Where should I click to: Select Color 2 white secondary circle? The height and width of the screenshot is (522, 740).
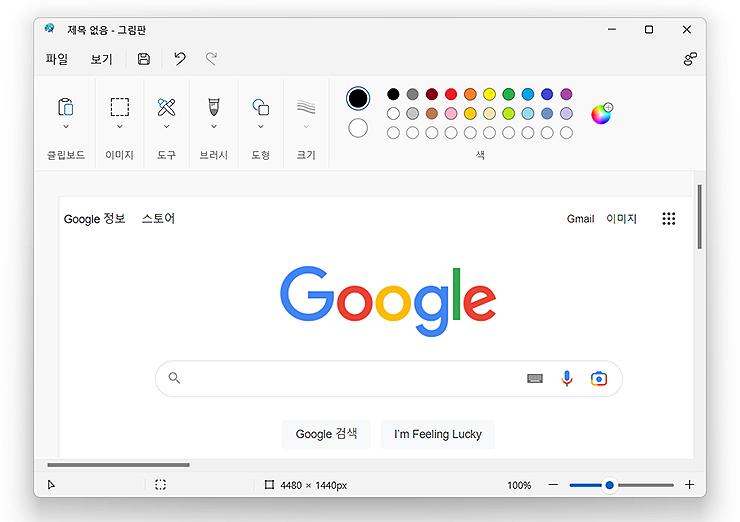(x=358, y=128)
